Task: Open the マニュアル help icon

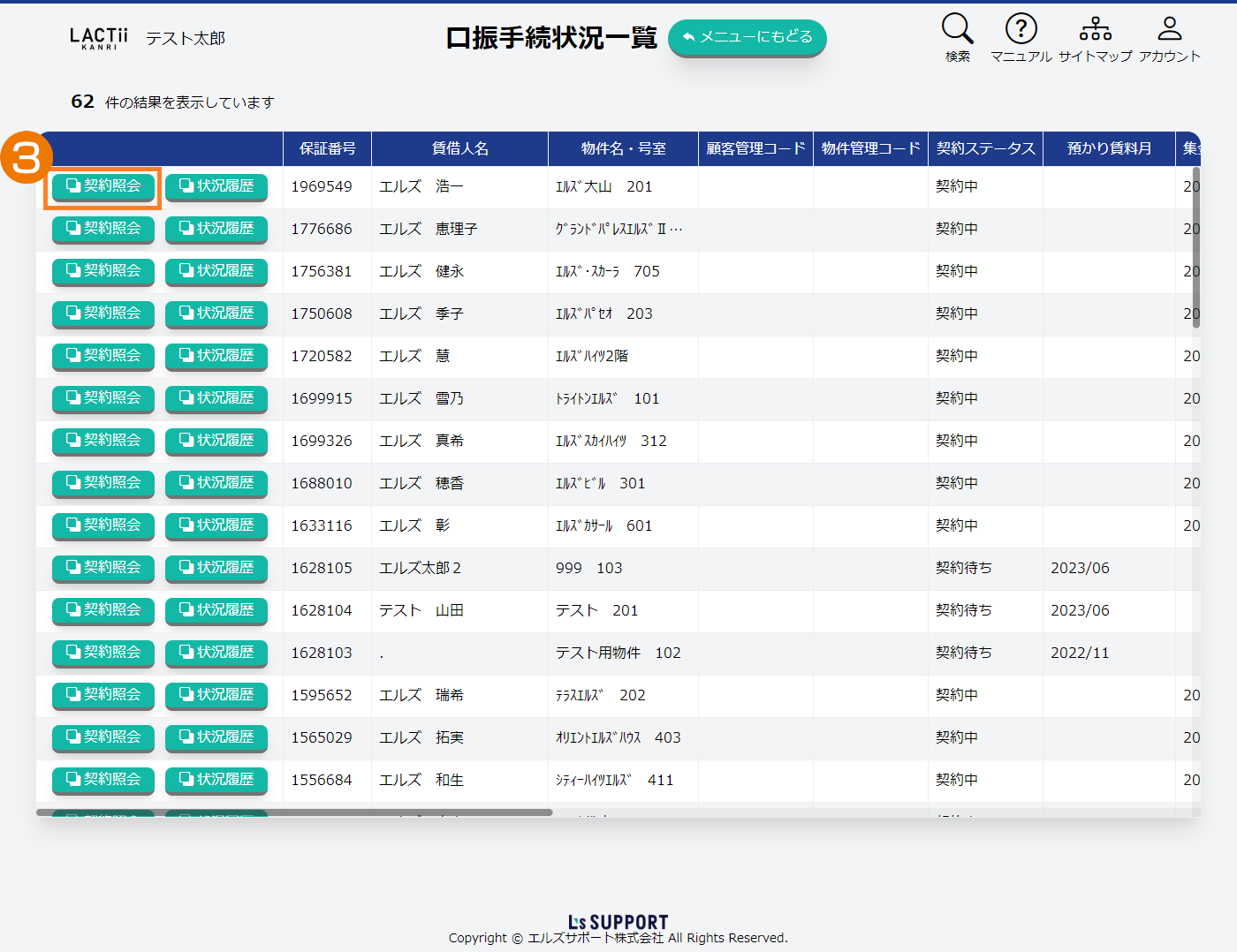Action: pyautogui.click(x=1021, y=37)
